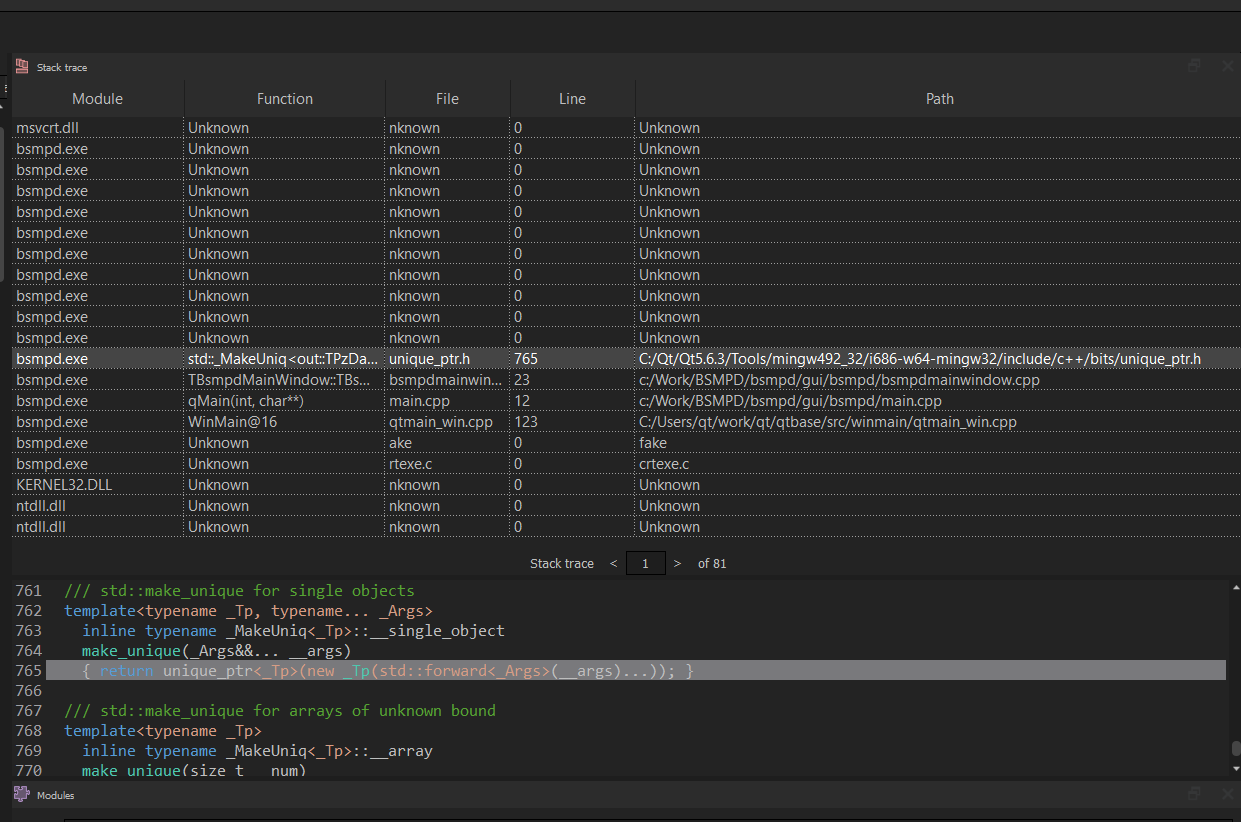Sort frames by the Module column

click(x=97, y=98)
